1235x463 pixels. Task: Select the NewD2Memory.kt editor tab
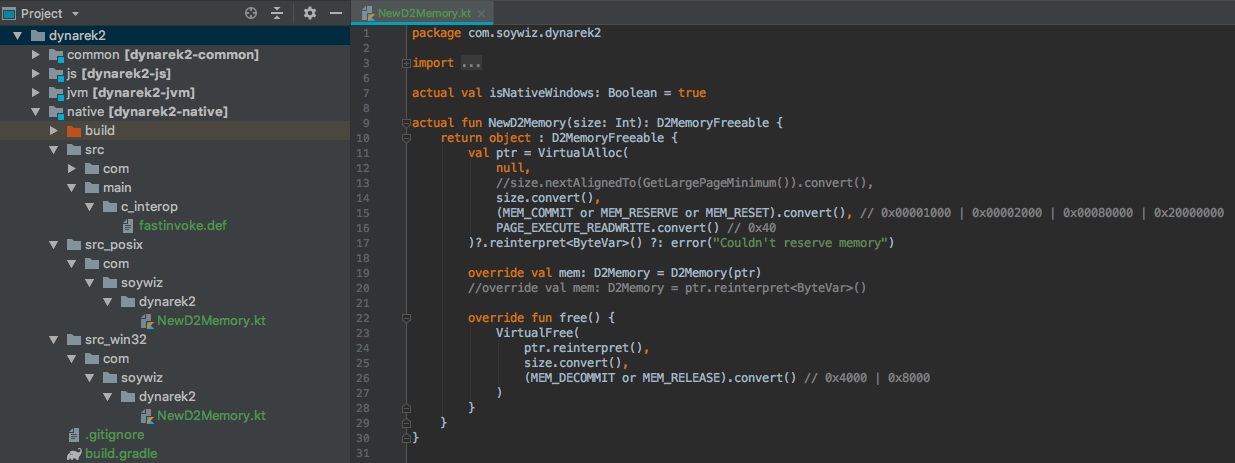(x=424, y=13)
